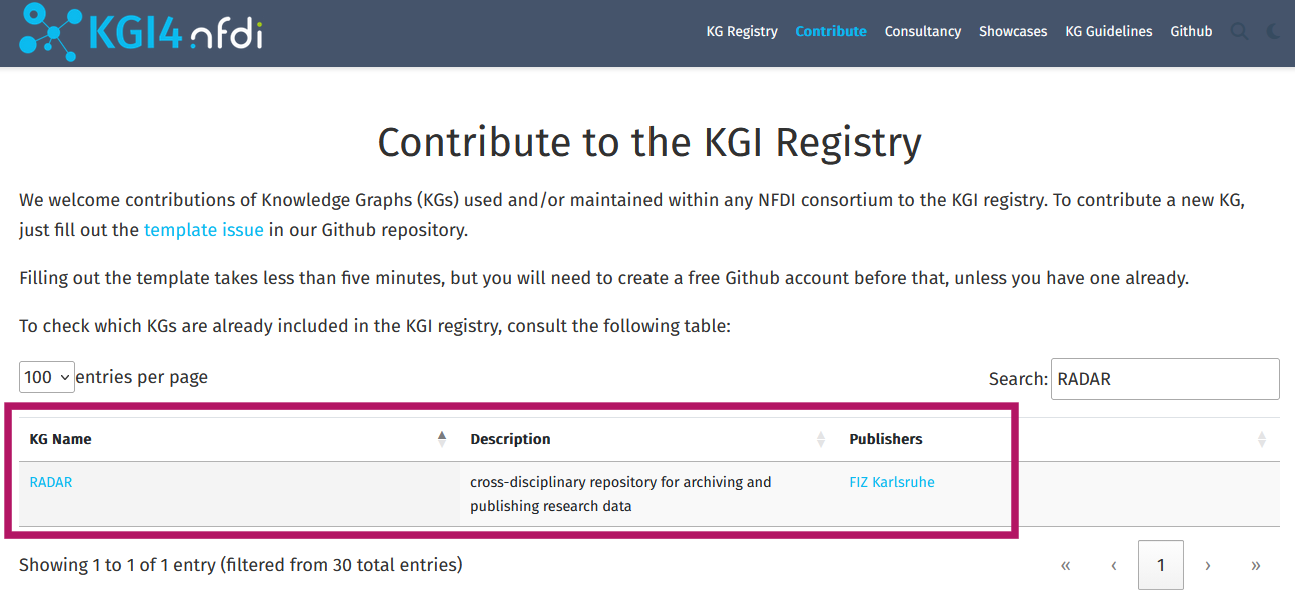Open the RADAR knowledge graph link
The image size is (1295, 607).
pyautogui.click(x=51, y=482)
